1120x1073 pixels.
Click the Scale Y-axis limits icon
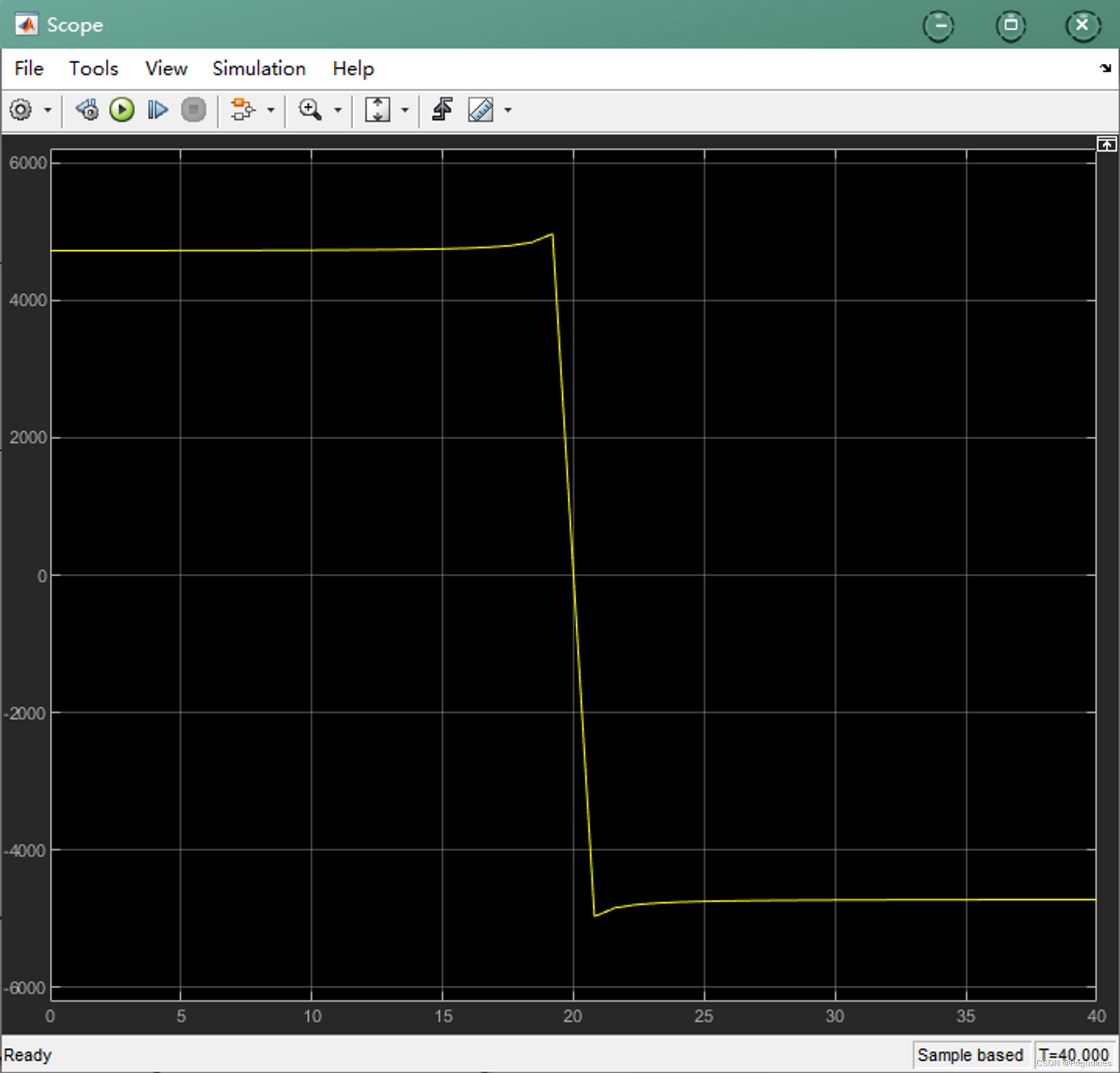pos(377,110)
